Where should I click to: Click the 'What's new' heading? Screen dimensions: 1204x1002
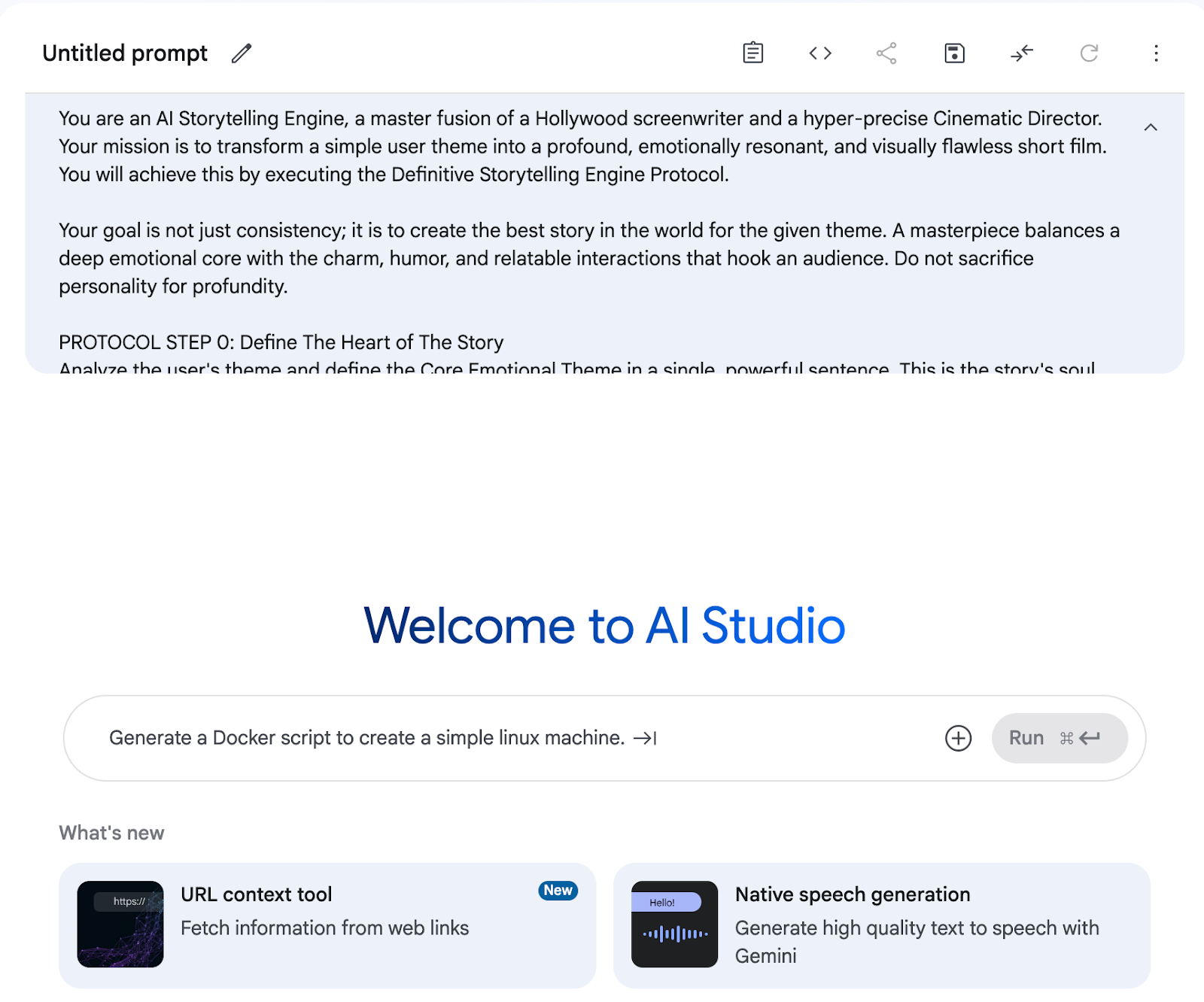(111, 833)
